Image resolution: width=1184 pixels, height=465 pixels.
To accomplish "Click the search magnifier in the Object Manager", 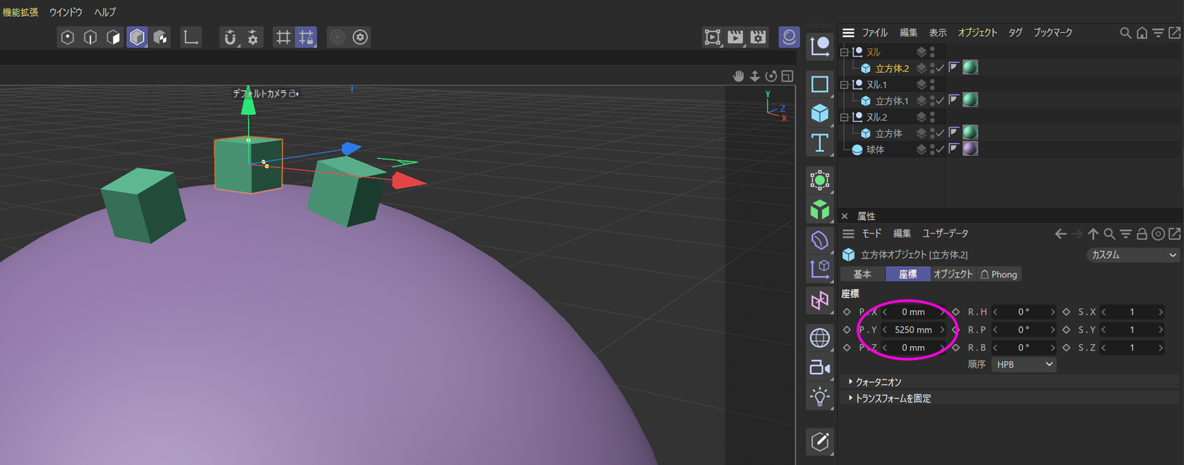I will pyautogui.click(x=1125, y=33).
